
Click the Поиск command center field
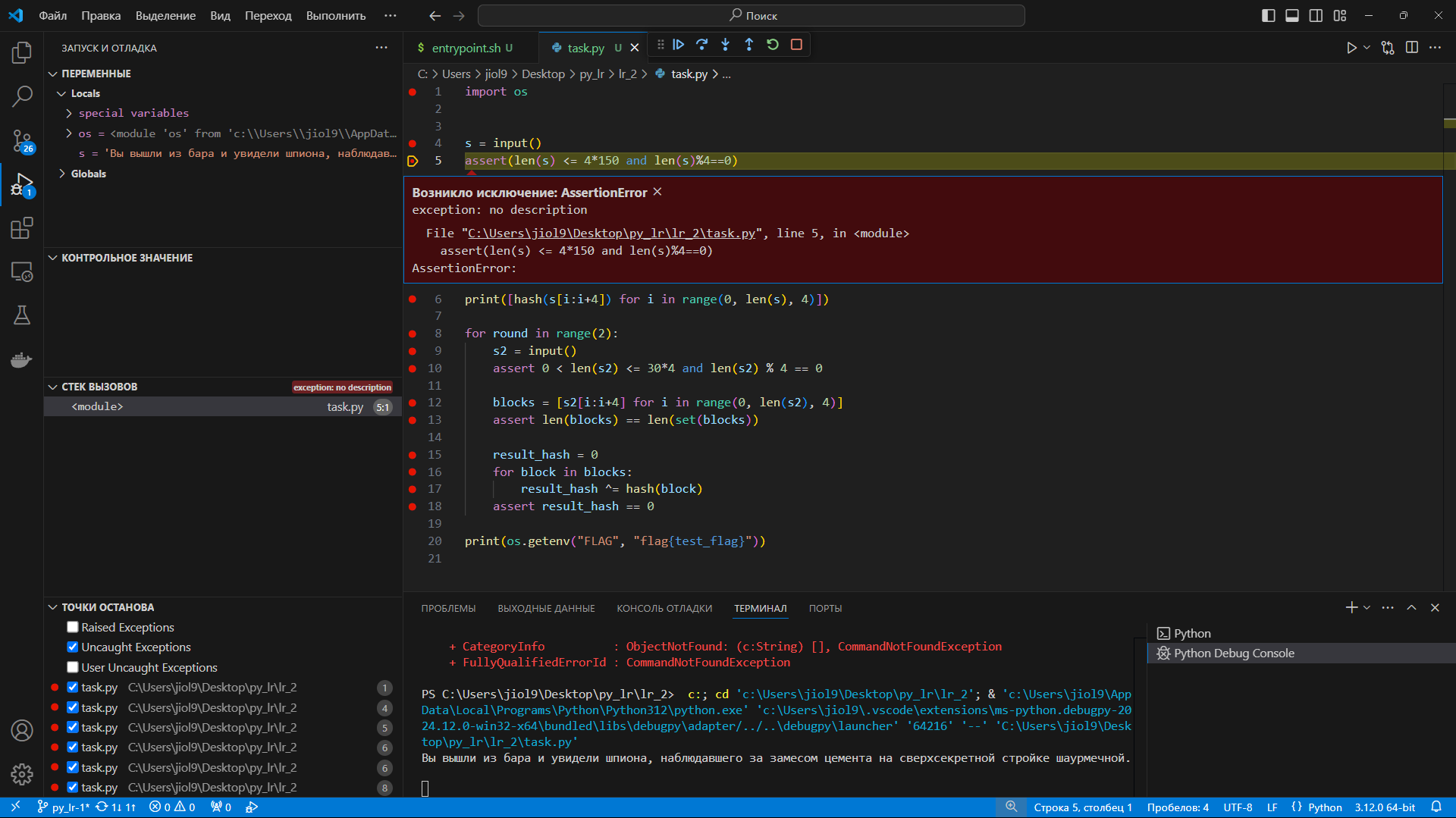752,16
